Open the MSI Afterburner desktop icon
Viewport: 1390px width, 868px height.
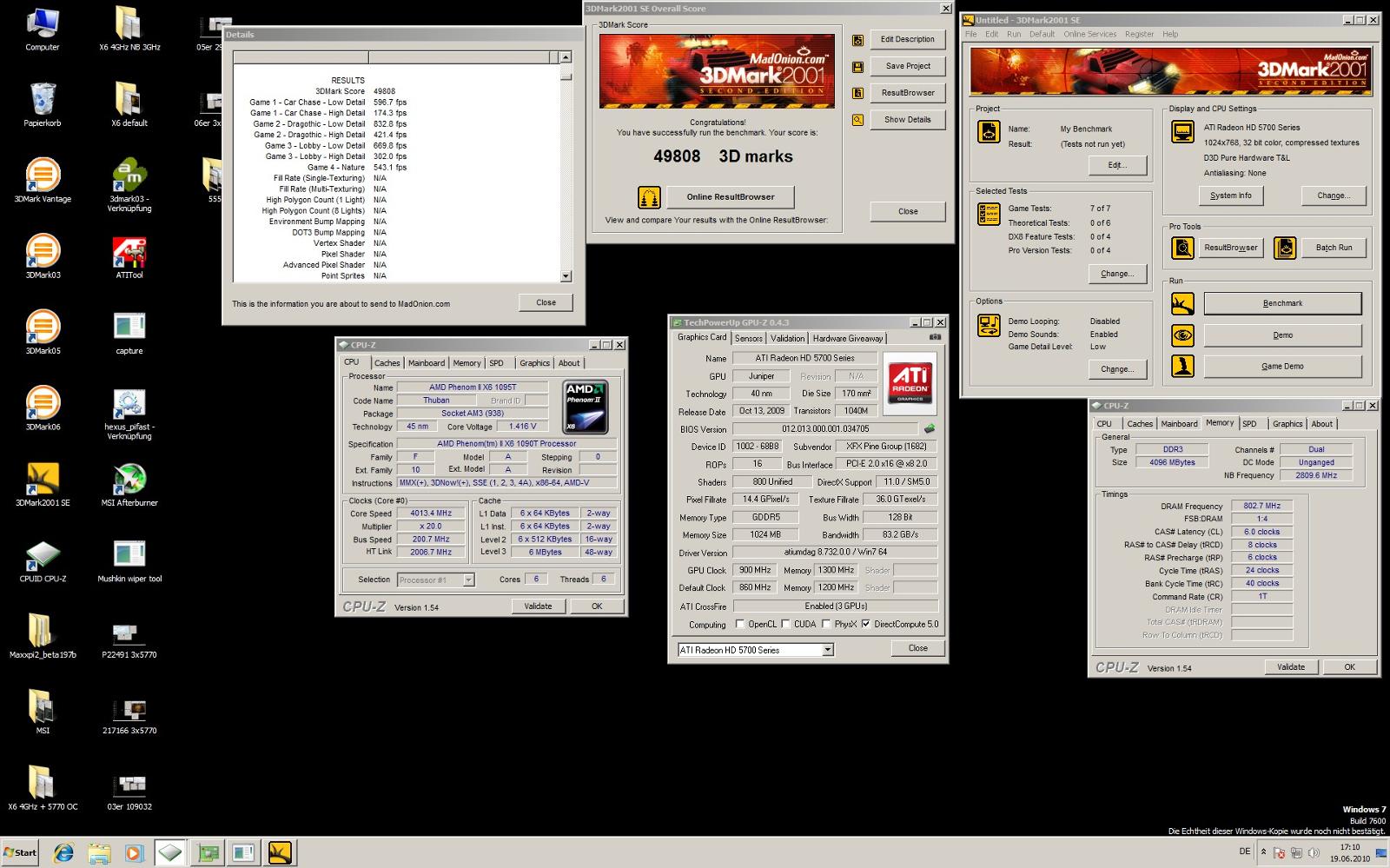tap(129, 483)
